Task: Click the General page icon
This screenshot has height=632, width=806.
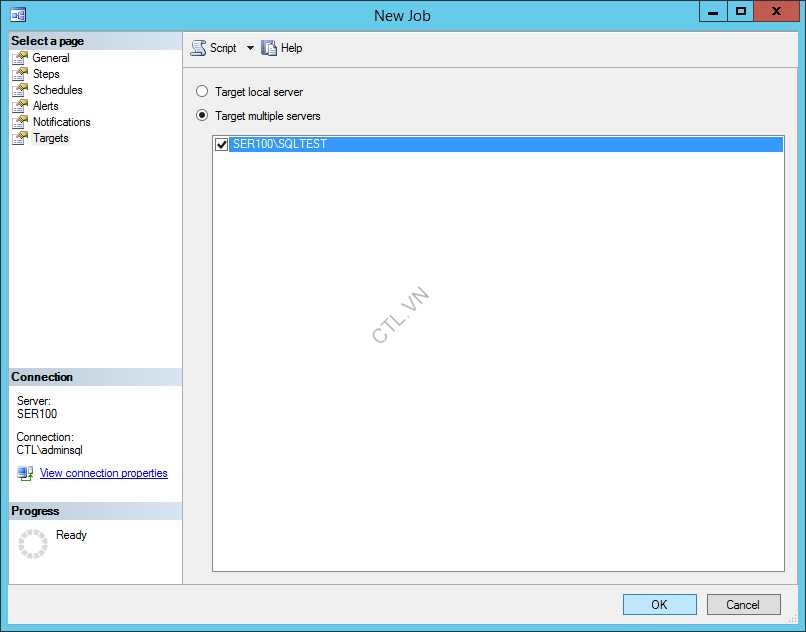Action: [20, 58]
